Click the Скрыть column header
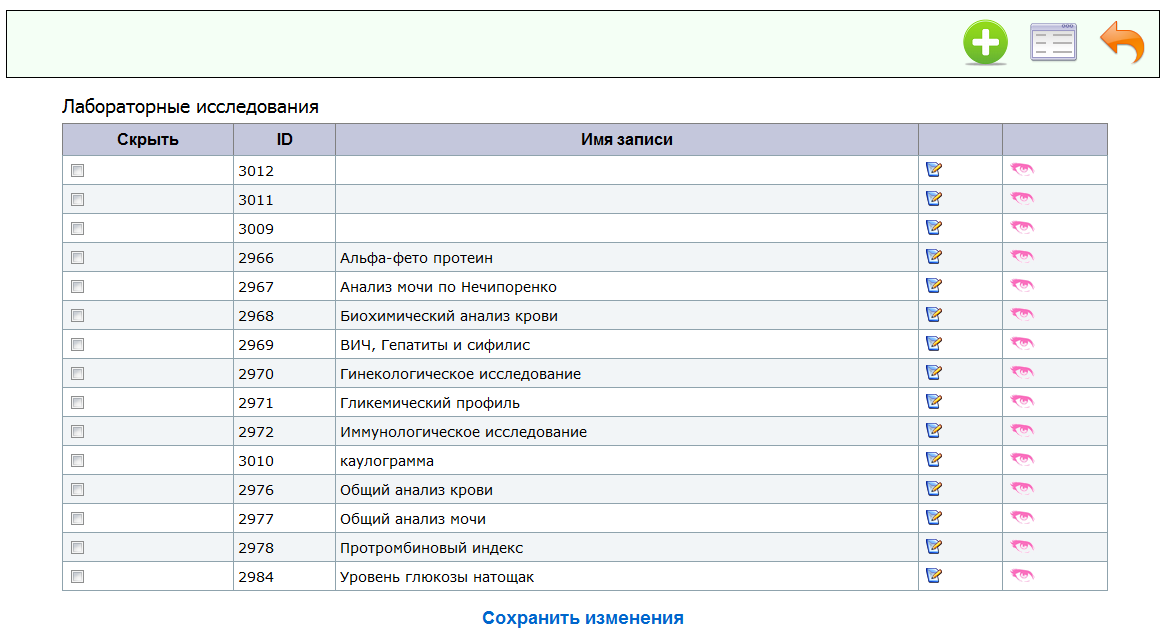 pos(147,140)
